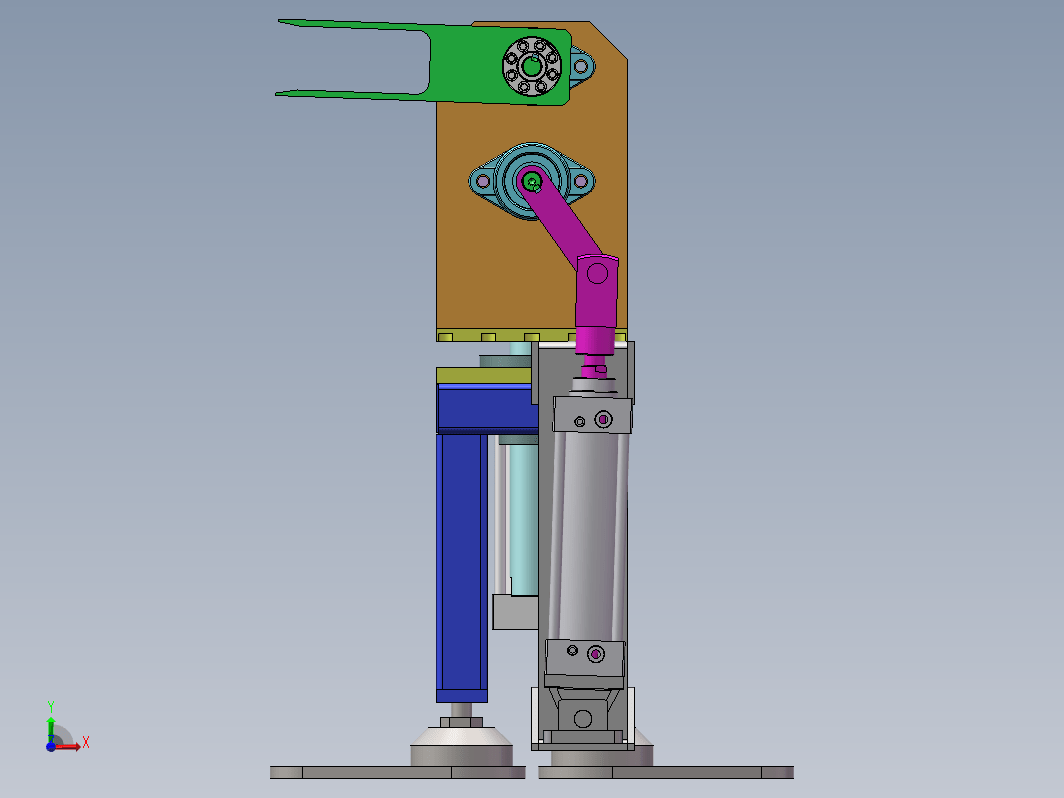Select the right base plate
The width and height of the screenshot is (1064, 798).
tap(666, 772)
